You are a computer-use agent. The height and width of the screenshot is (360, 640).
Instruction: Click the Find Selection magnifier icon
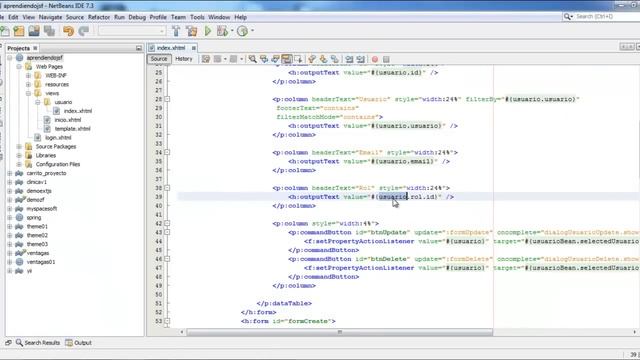coord(253,59)
